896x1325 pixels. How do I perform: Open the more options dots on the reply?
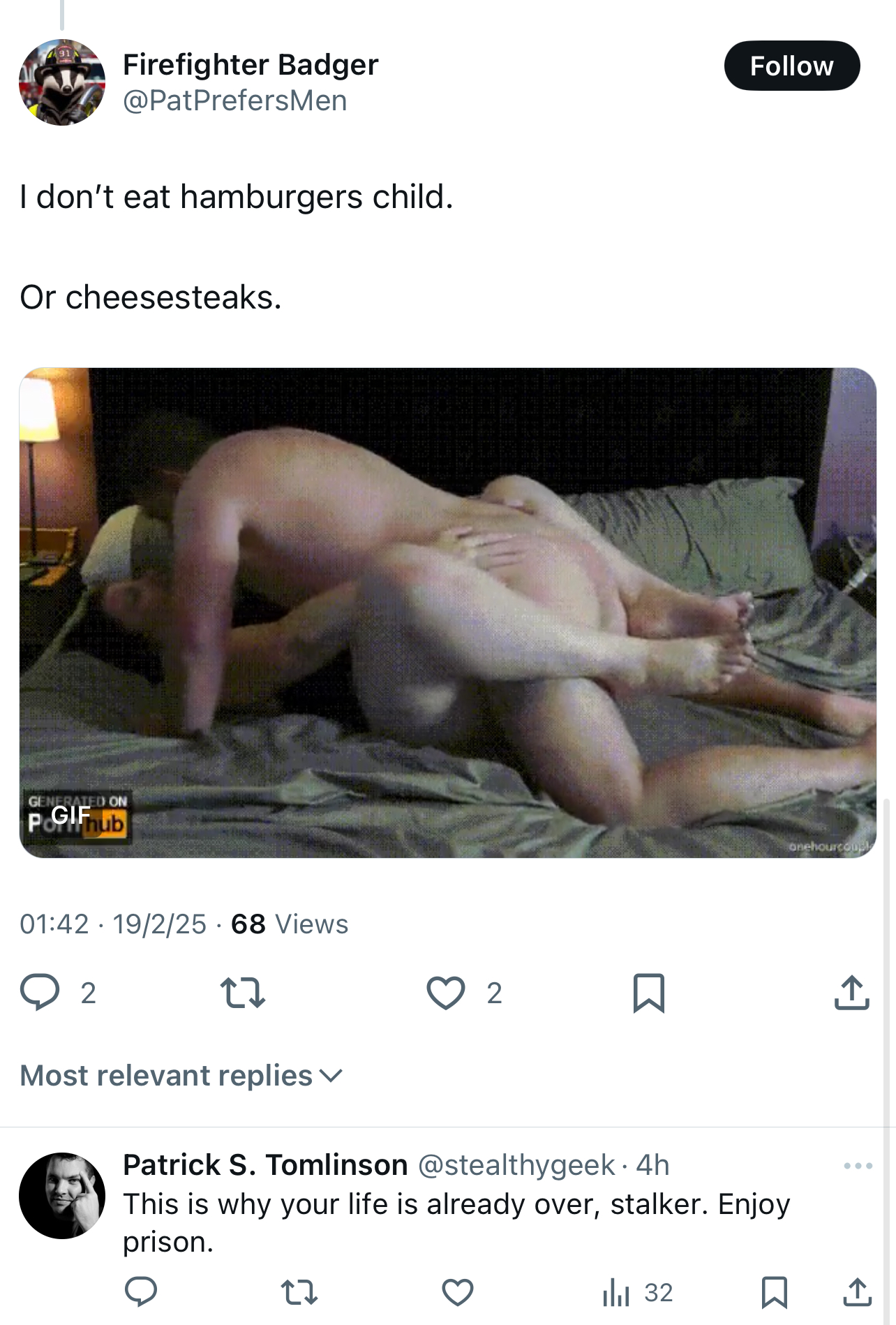tap(858, 1166)
